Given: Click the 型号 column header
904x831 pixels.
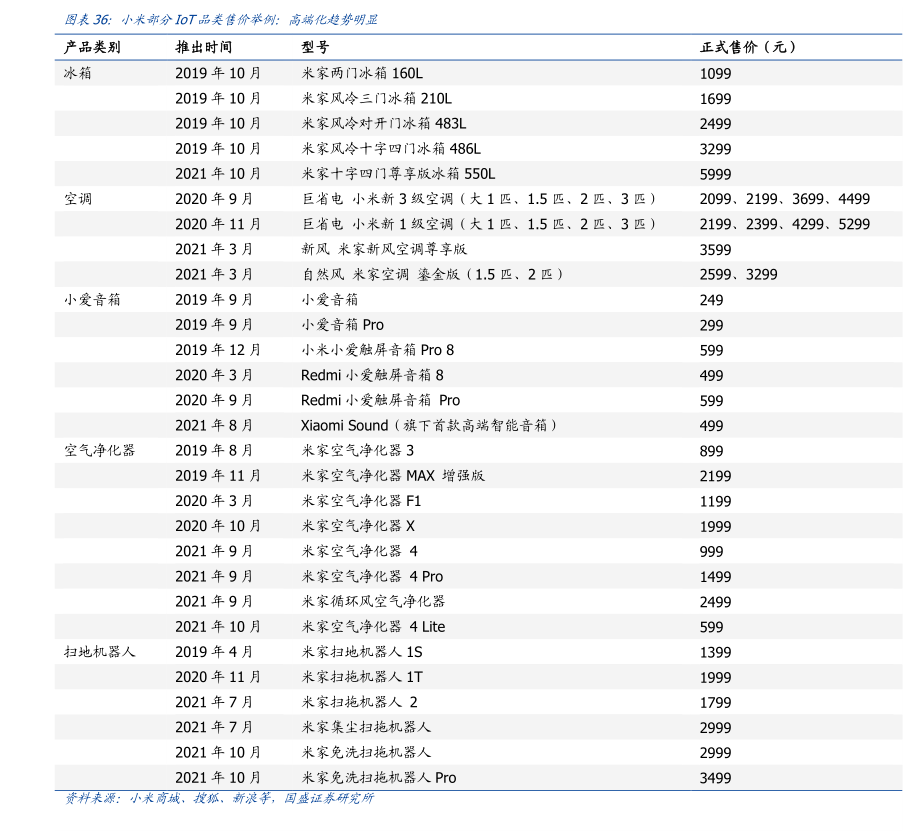Looking at the screenshot, I should [315, 47].
